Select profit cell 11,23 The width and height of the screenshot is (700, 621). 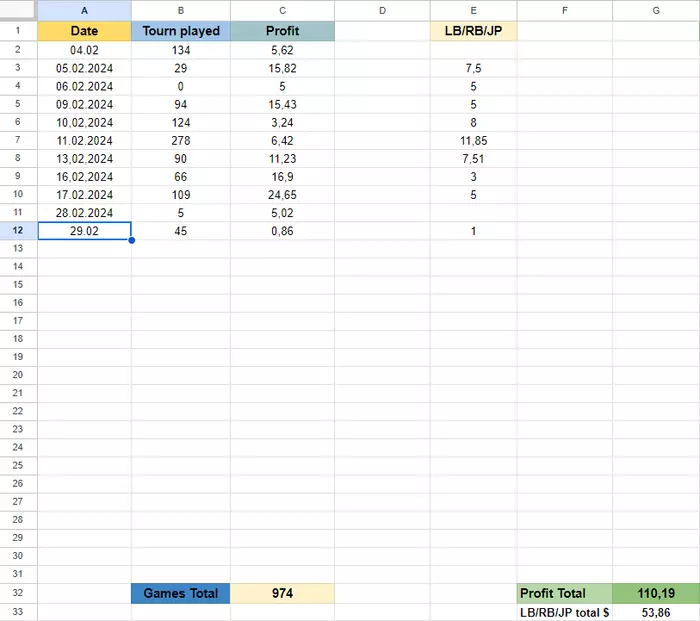282,158
